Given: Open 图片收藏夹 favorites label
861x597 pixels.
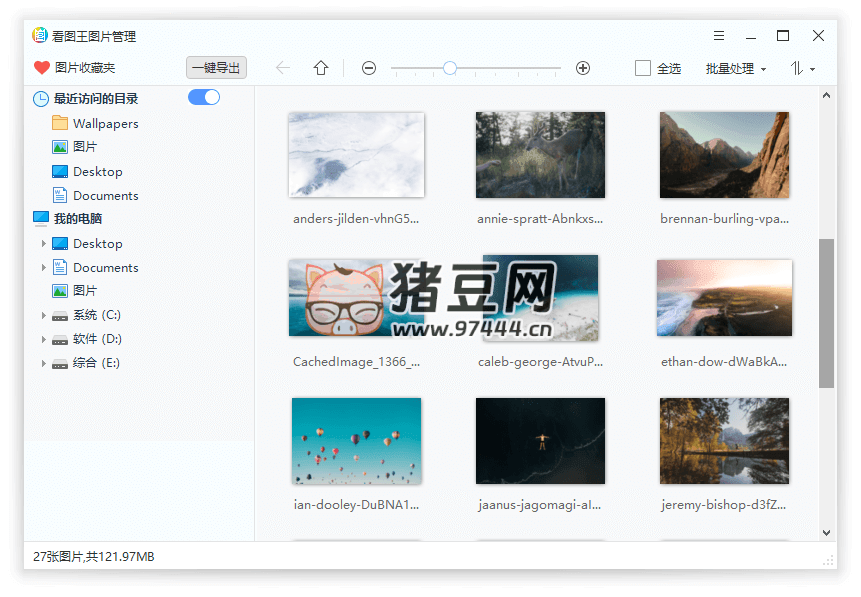Looking at the screenshot, I should click(x=85, y=68).
